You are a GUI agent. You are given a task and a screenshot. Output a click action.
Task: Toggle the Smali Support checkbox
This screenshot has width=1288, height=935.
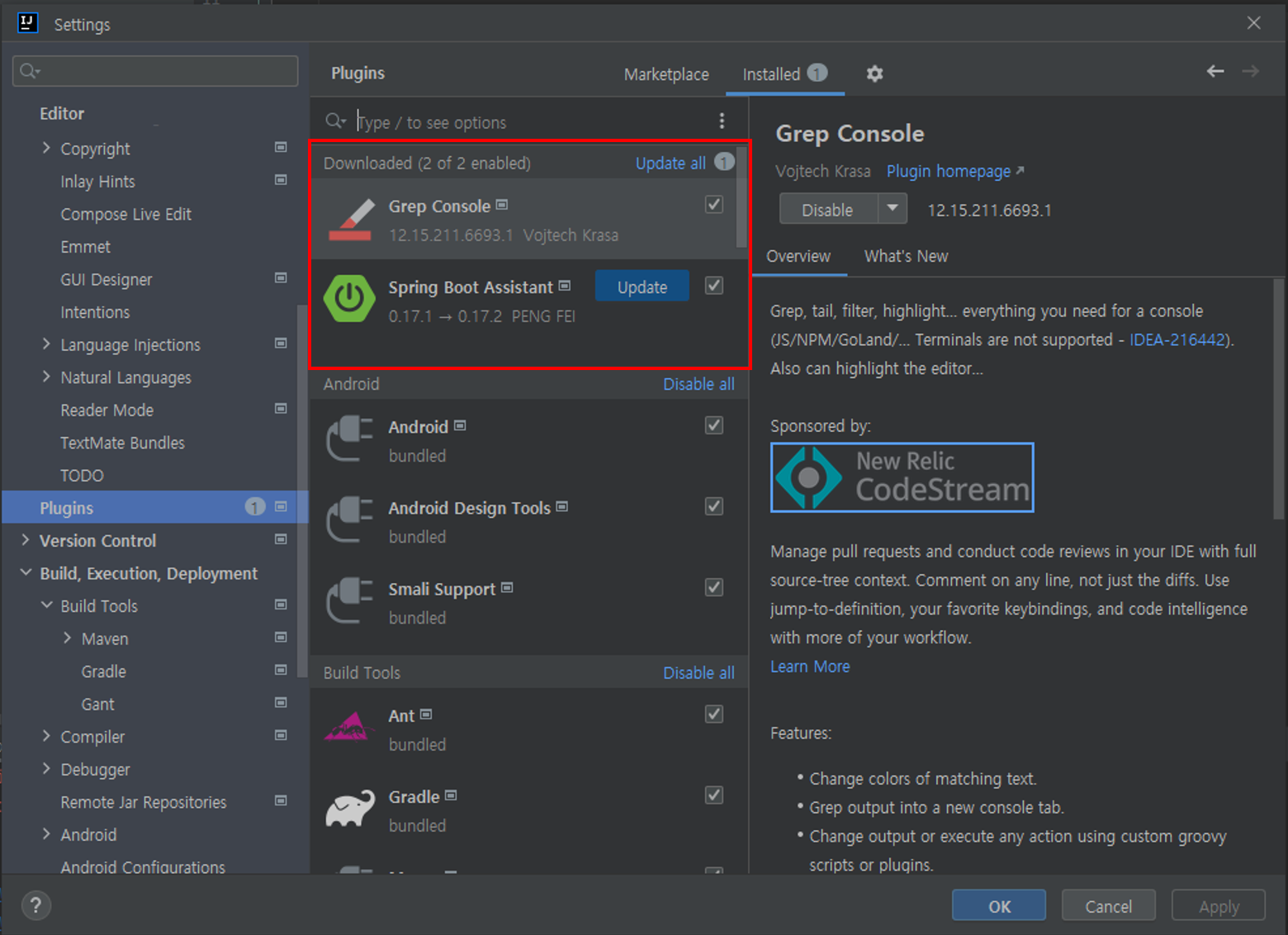(x=714, y=587)
